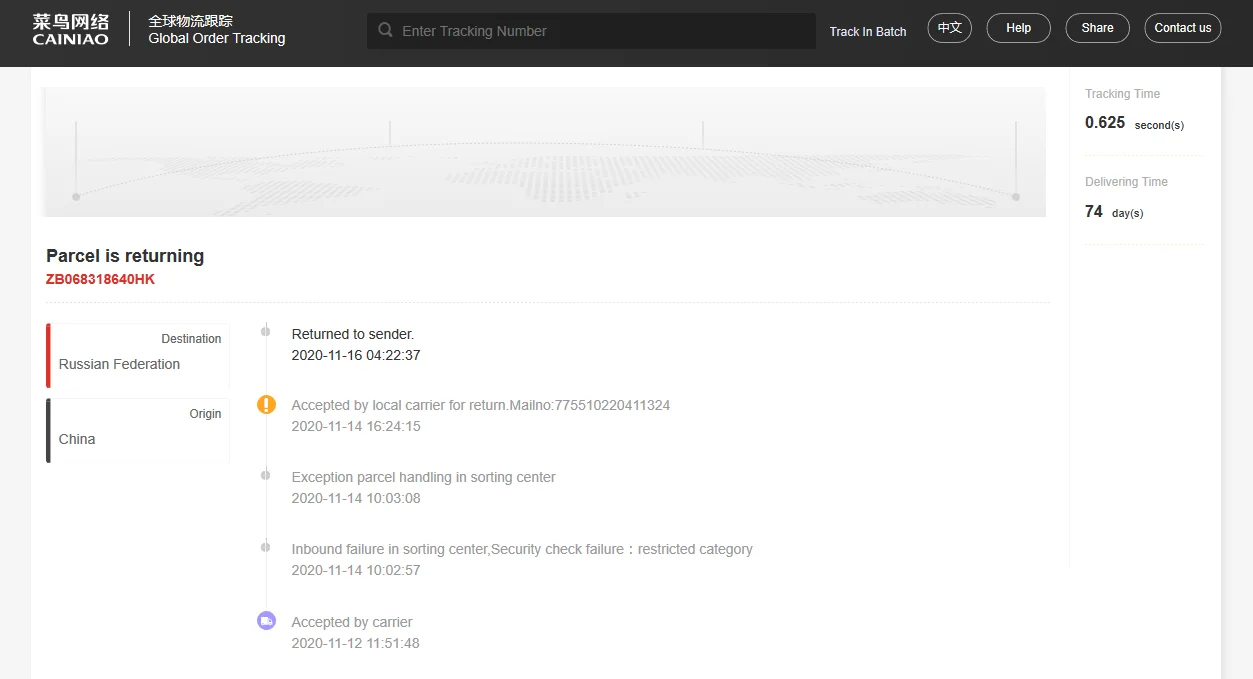Click the Delivering Time 74 value
The image size is (1253, 679).
click(x=1094, y=211)
